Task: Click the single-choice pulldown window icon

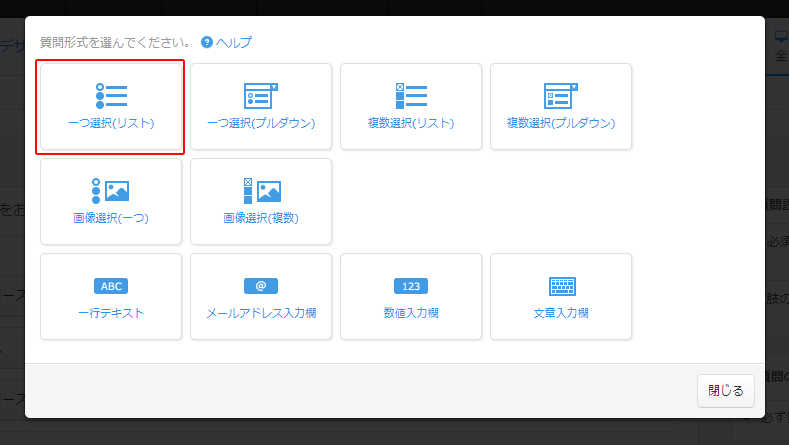Action: point(260,96)
